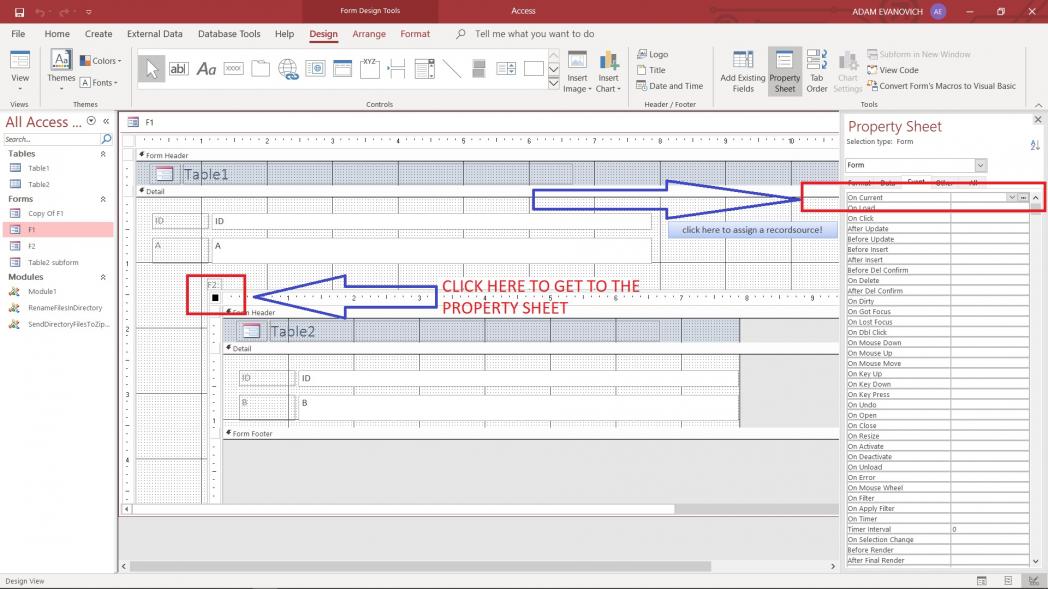Choose the Text Box control (abl)

click(x=178, y=69)
